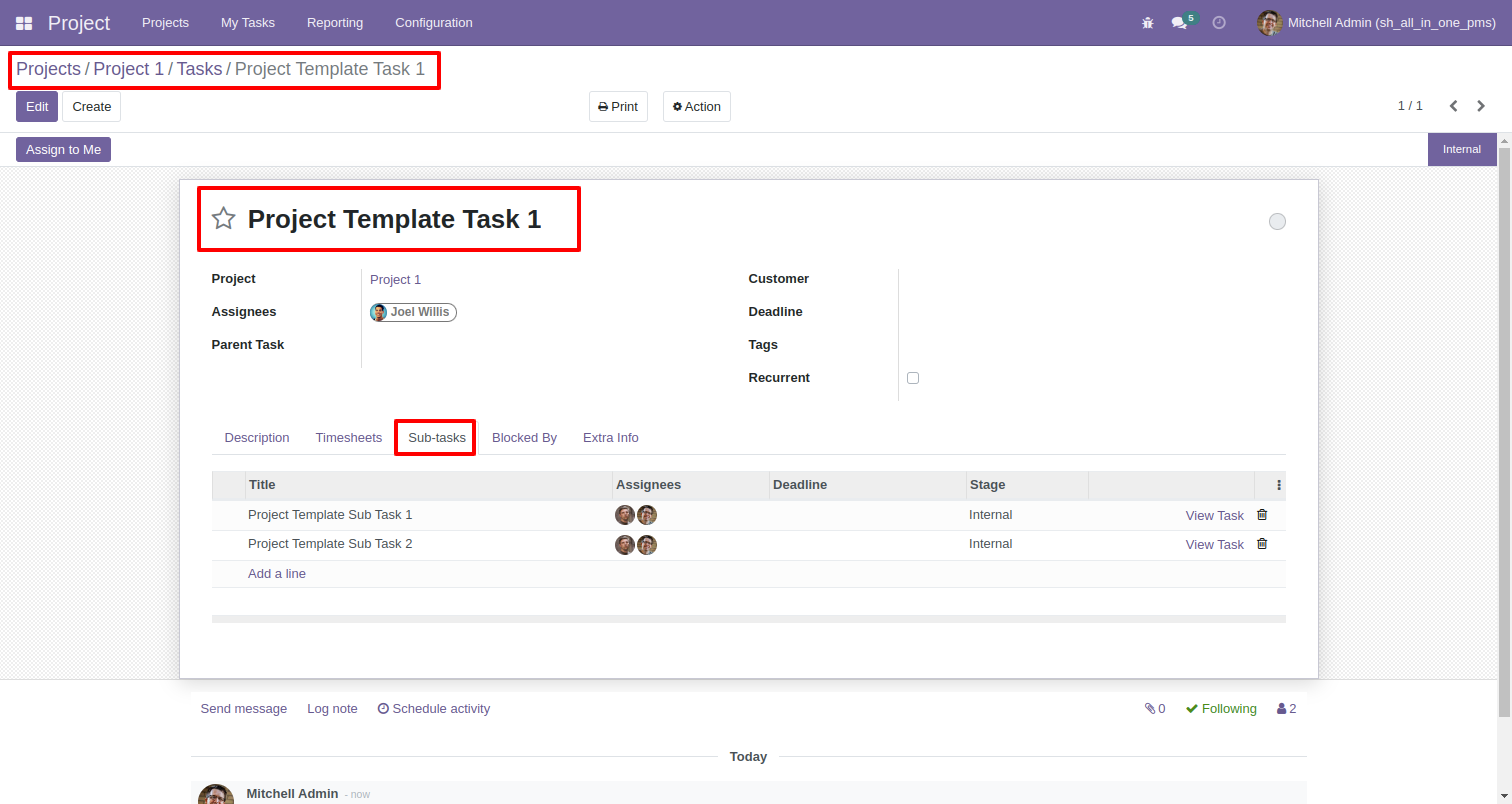Click the Internal stage cell of Sub Task 1
This screenshot has width=1512, height=804.
(x=991, y=515)
